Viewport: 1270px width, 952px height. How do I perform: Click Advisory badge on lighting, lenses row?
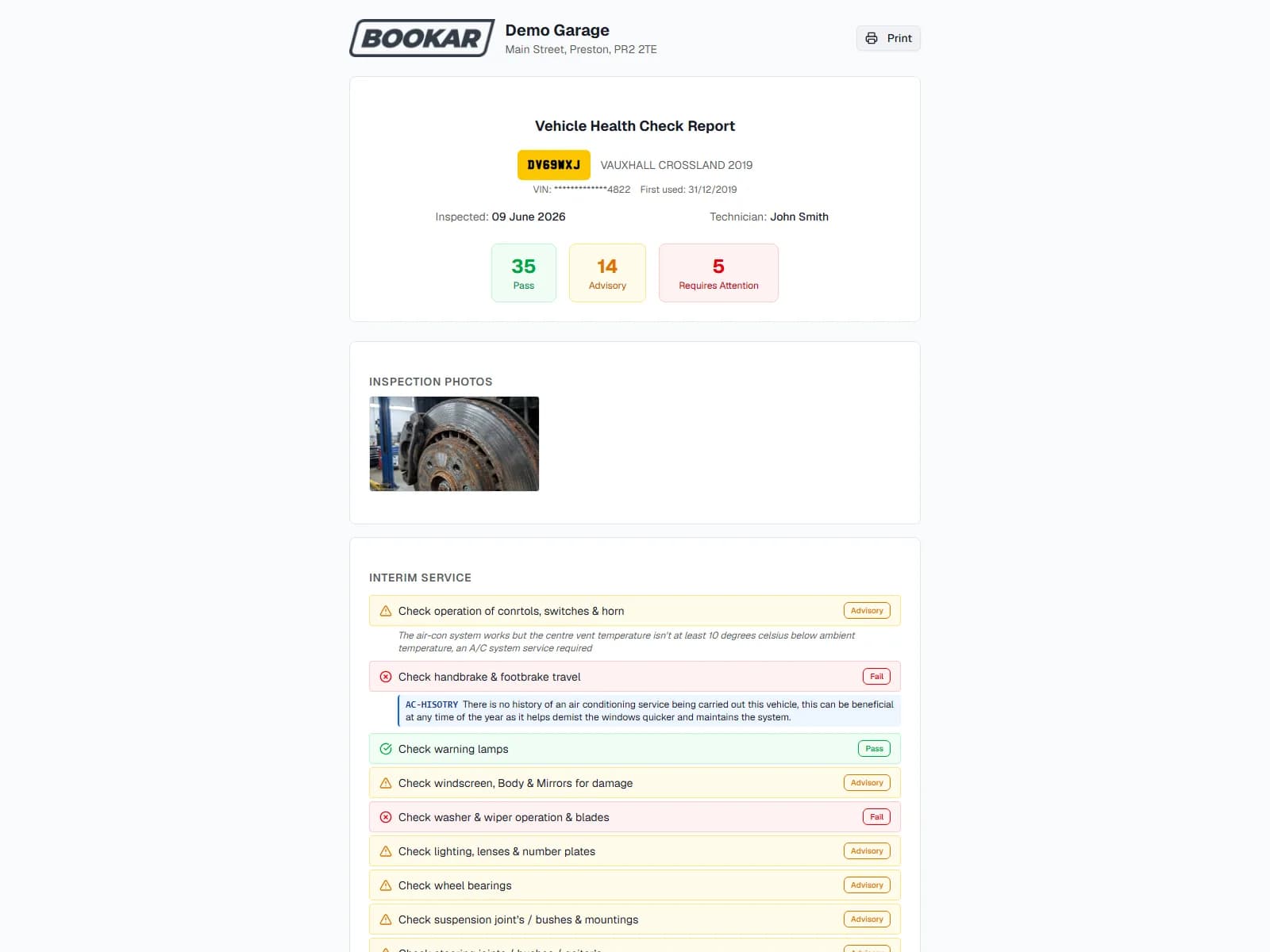tap(867, 851)
